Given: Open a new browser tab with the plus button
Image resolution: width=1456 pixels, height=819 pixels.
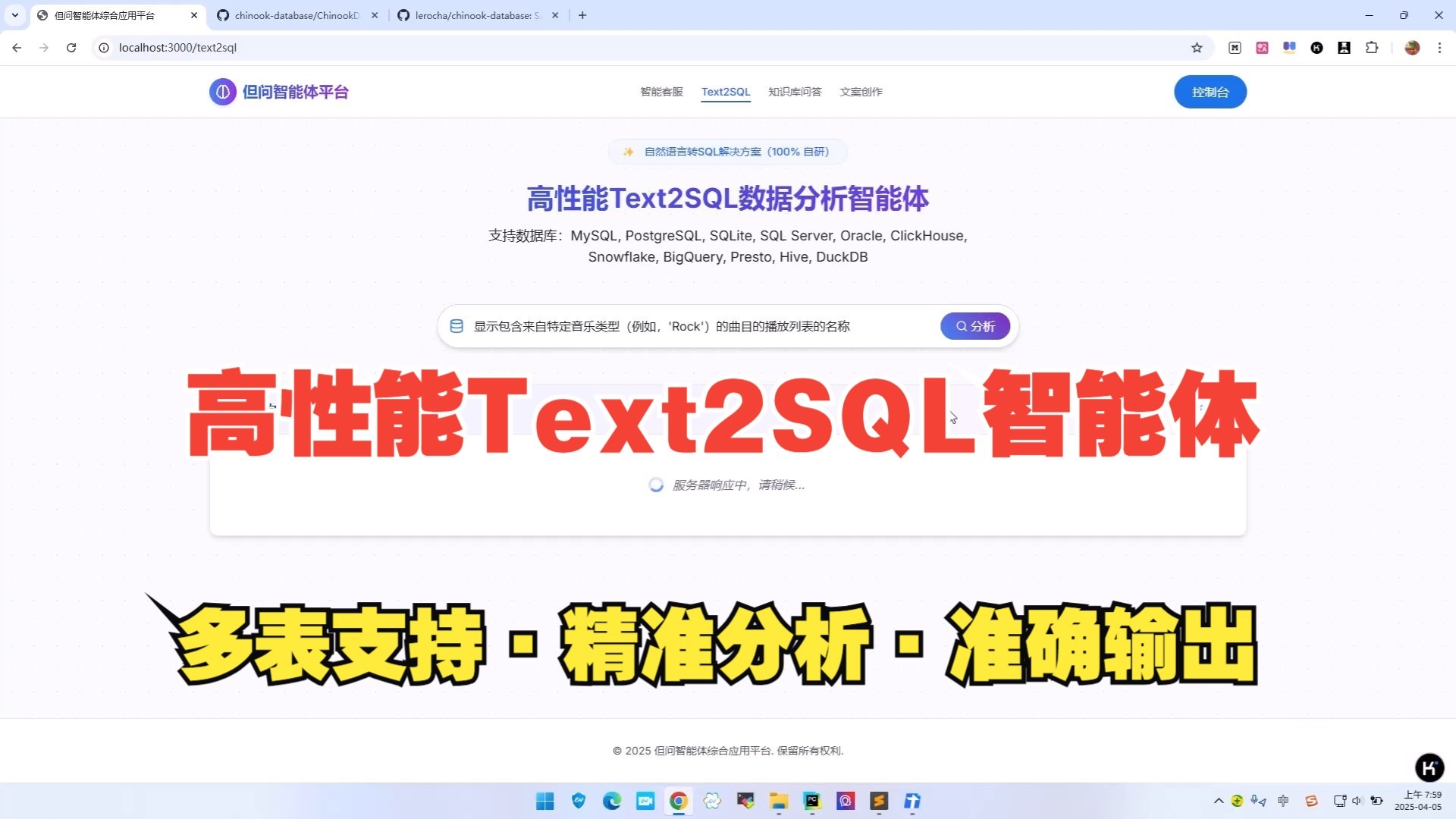Looking at the screenshot, I should coord(582,14).
